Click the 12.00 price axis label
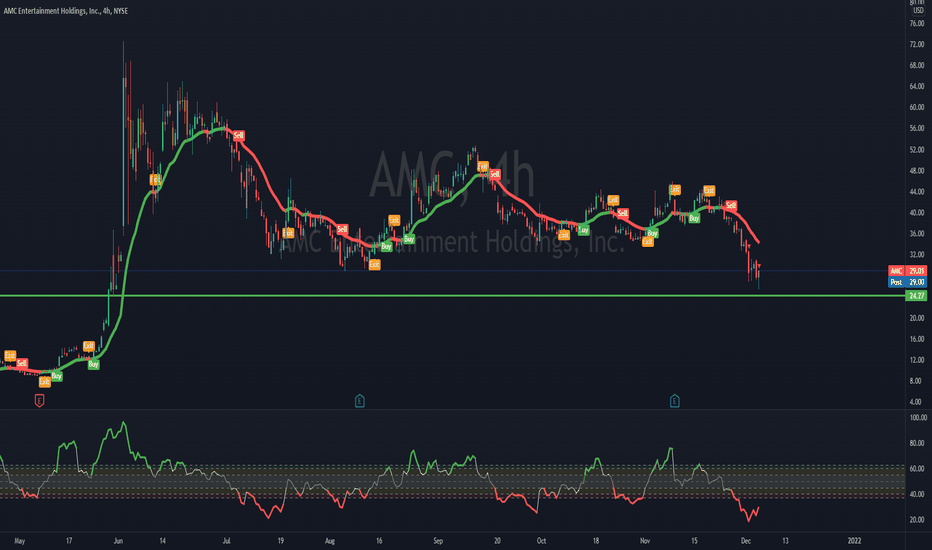This screenshot has width=932, height=550. coord(917,360)
